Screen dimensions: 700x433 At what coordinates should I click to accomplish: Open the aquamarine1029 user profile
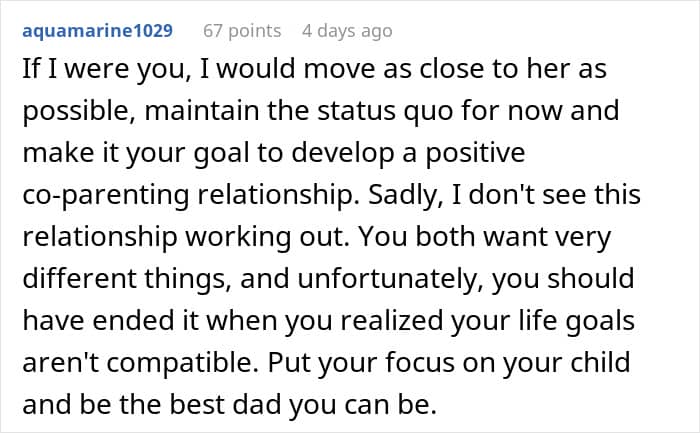[x=97, y=31]
